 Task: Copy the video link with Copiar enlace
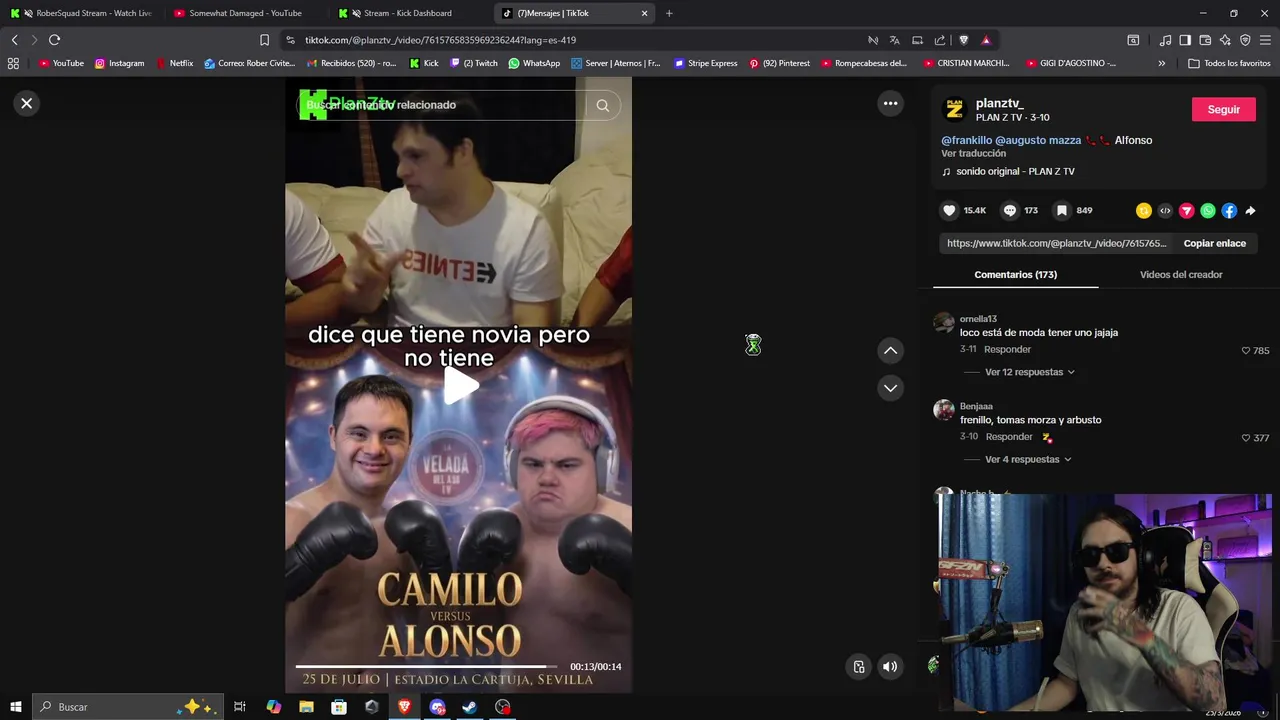coord(1214,243)
